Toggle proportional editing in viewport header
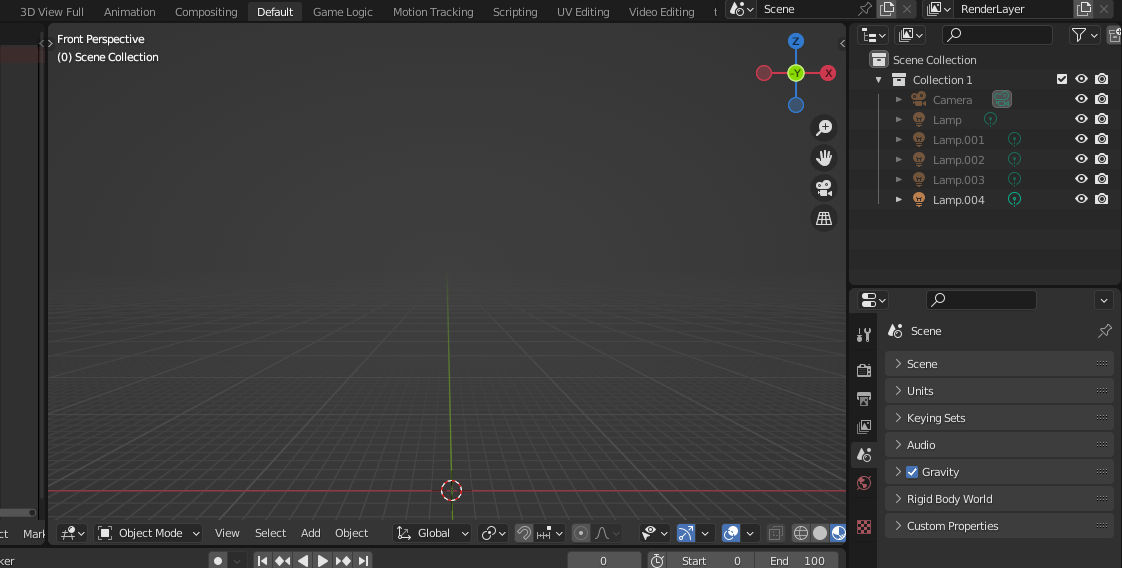 (581, 533)
